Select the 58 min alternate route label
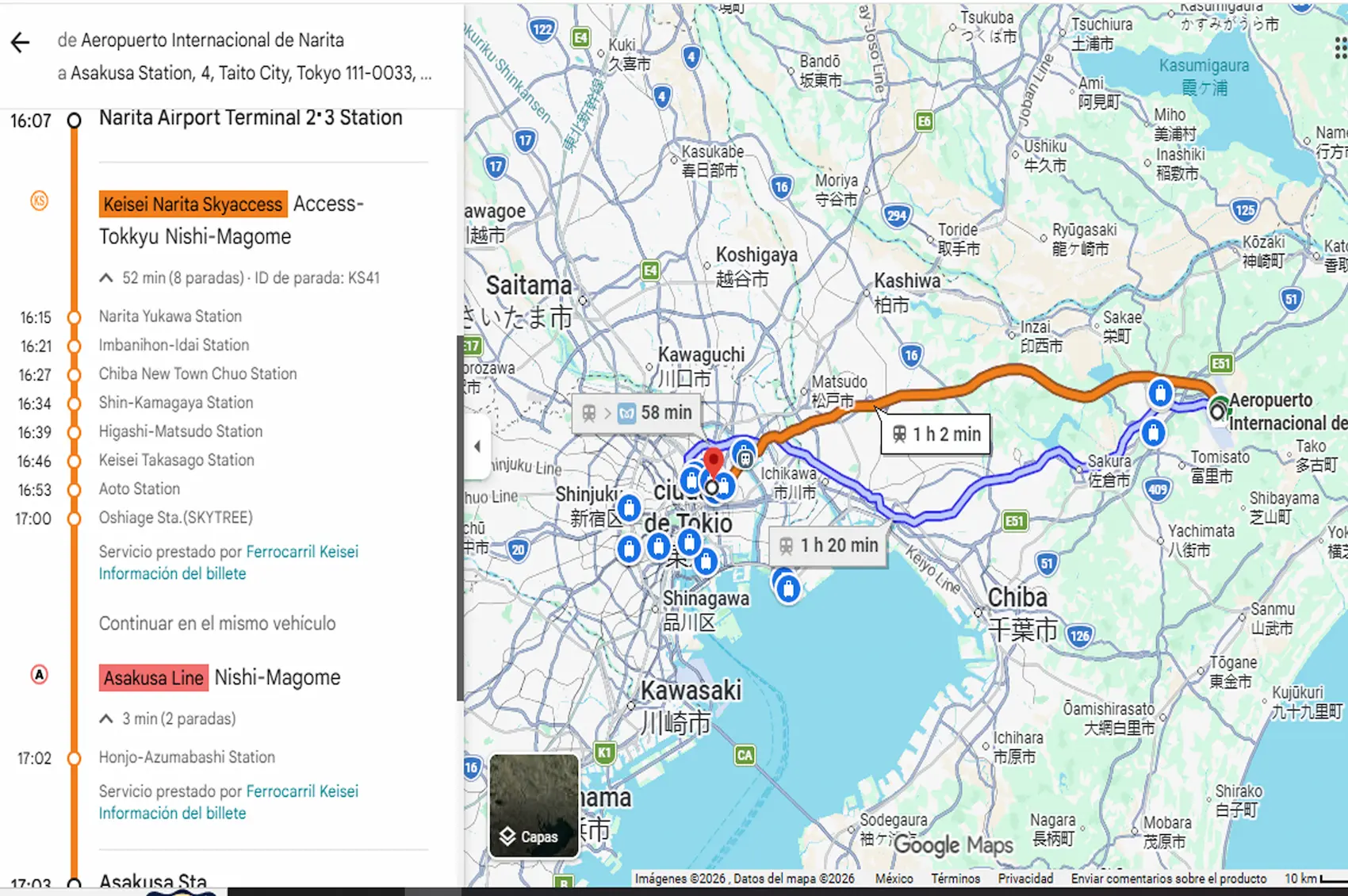The image size is (1348, 896). (x=638, y=413)
